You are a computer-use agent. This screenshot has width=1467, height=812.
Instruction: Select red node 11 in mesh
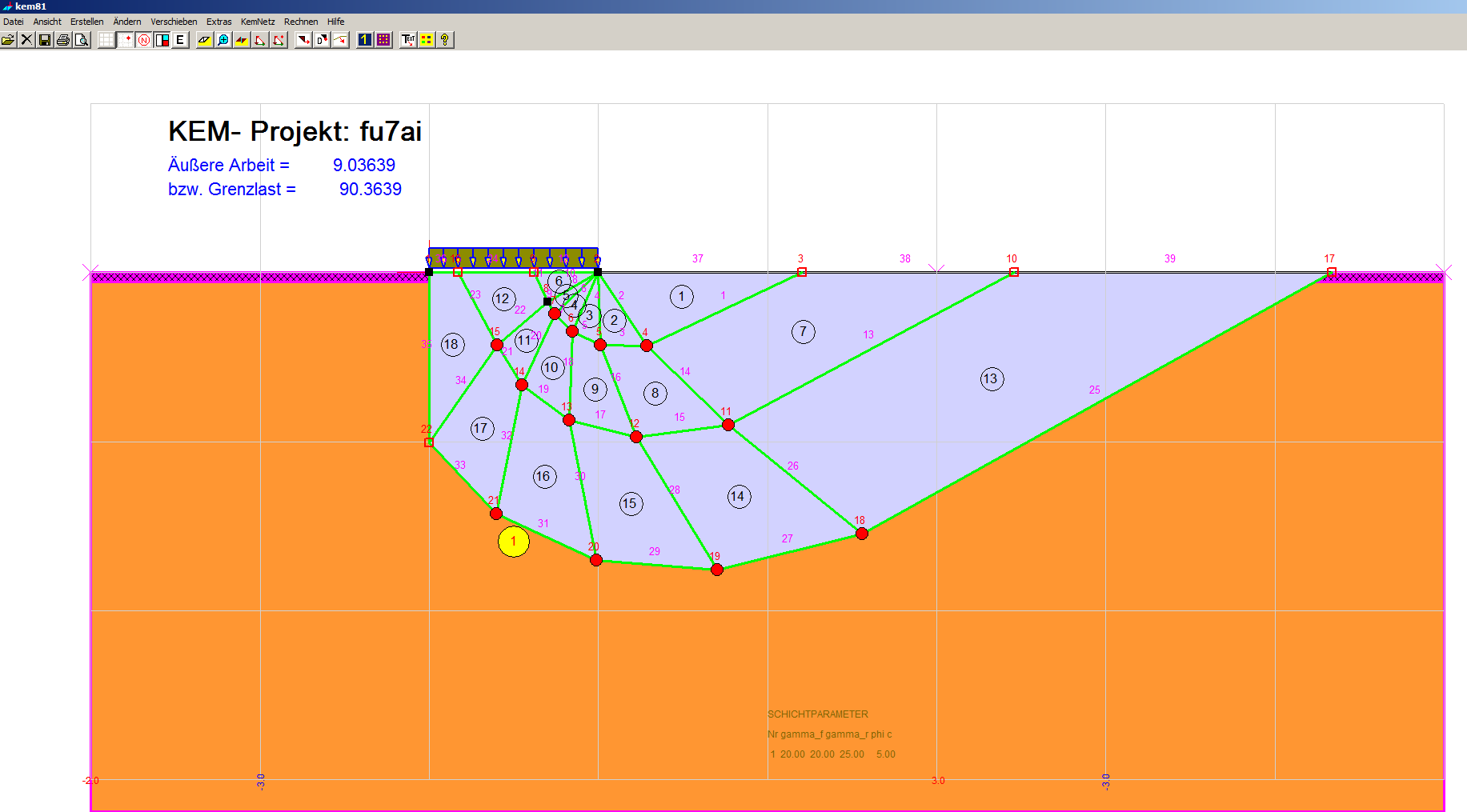point(728,425)
